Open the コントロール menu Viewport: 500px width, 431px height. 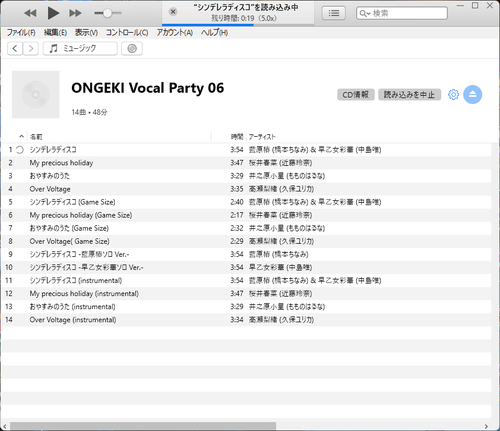click(127, 33)
